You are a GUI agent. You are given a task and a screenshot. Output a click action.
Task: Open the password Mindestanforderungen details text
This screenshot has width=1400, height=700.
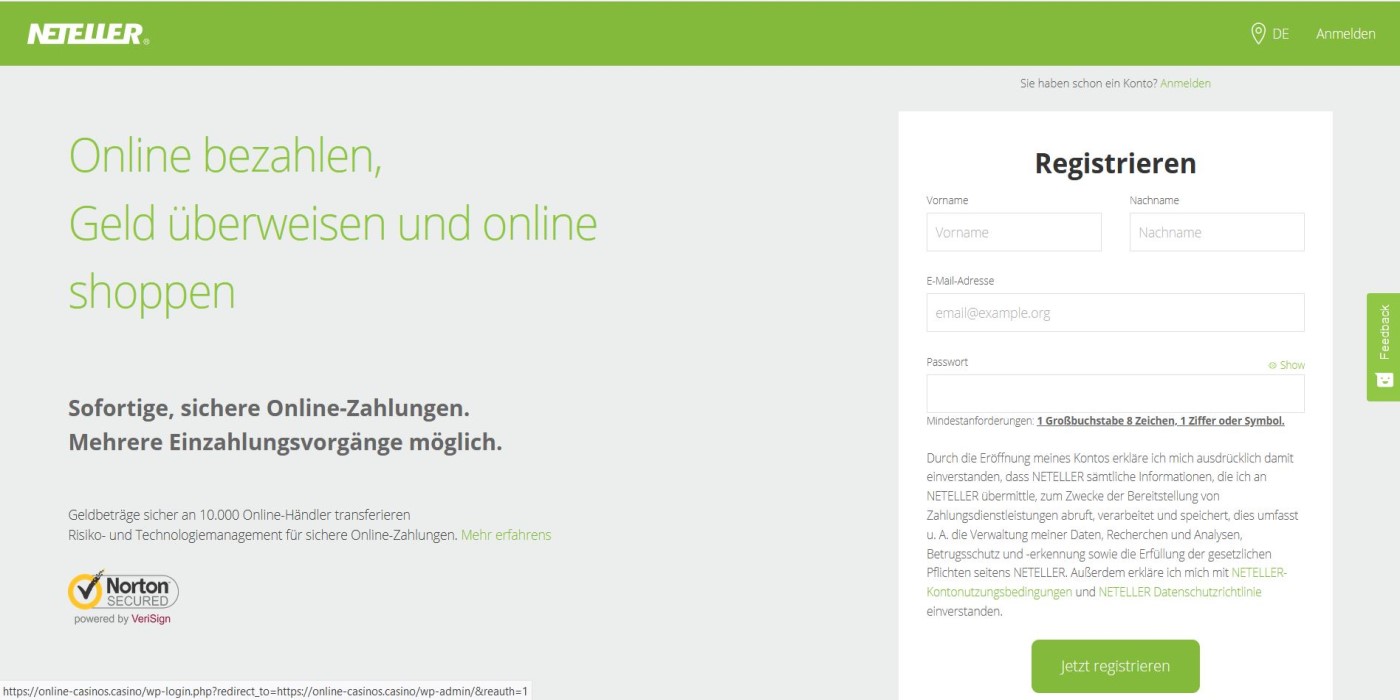click(x=1160, y=421)
